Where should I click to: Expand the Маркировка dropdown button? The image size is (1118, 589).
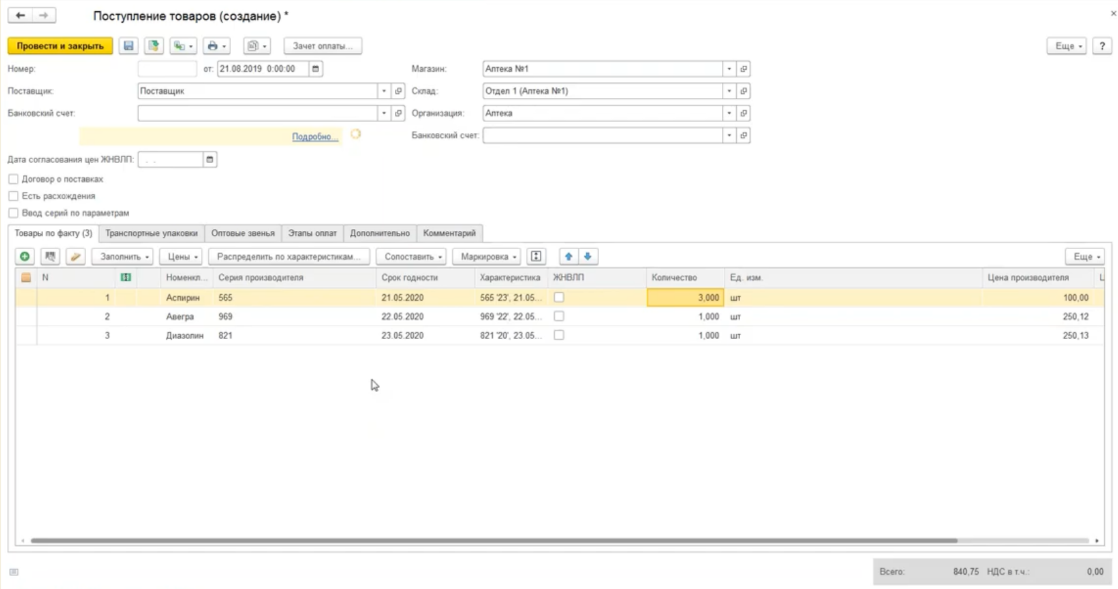point(486,257)
